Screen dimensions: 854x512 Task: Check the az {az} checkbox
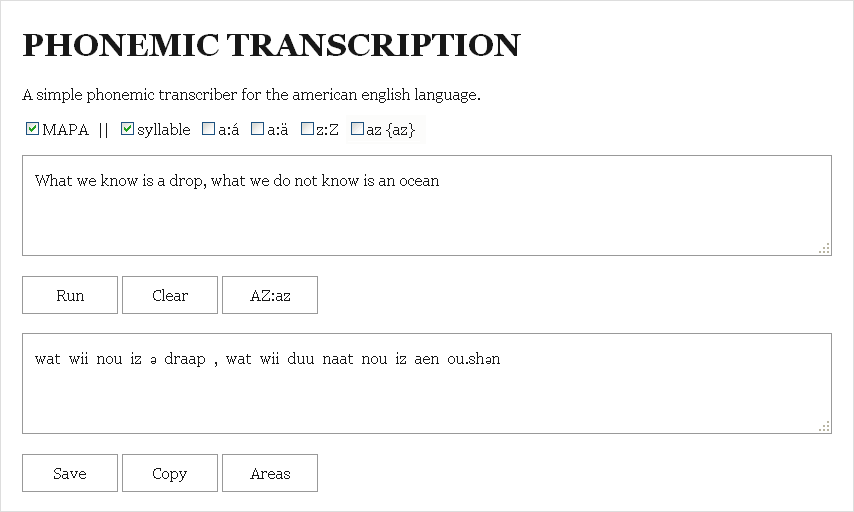(358, 129)
